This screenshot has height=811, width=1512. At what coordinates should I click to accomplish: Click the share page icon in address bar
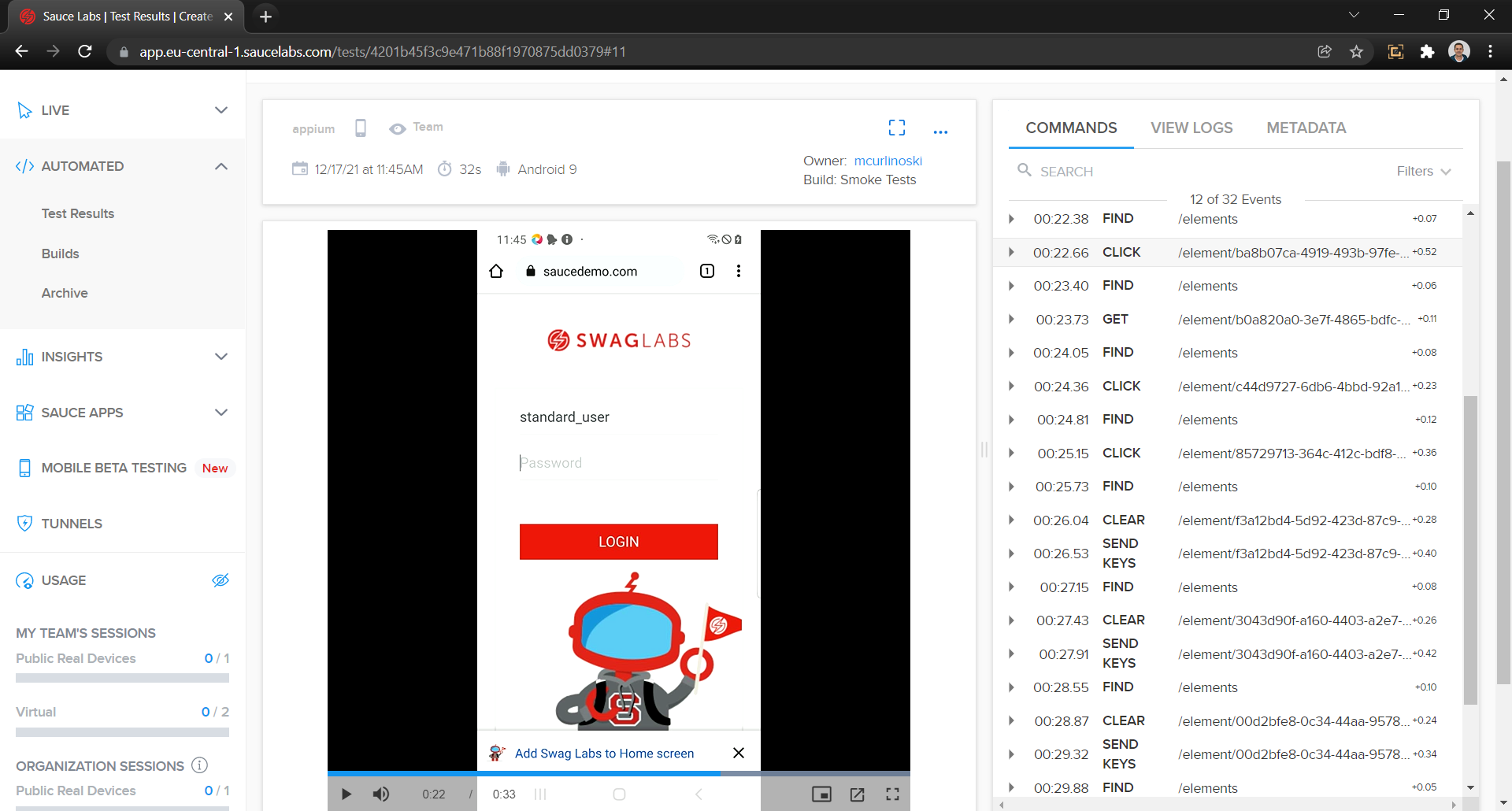[1325, 51]
